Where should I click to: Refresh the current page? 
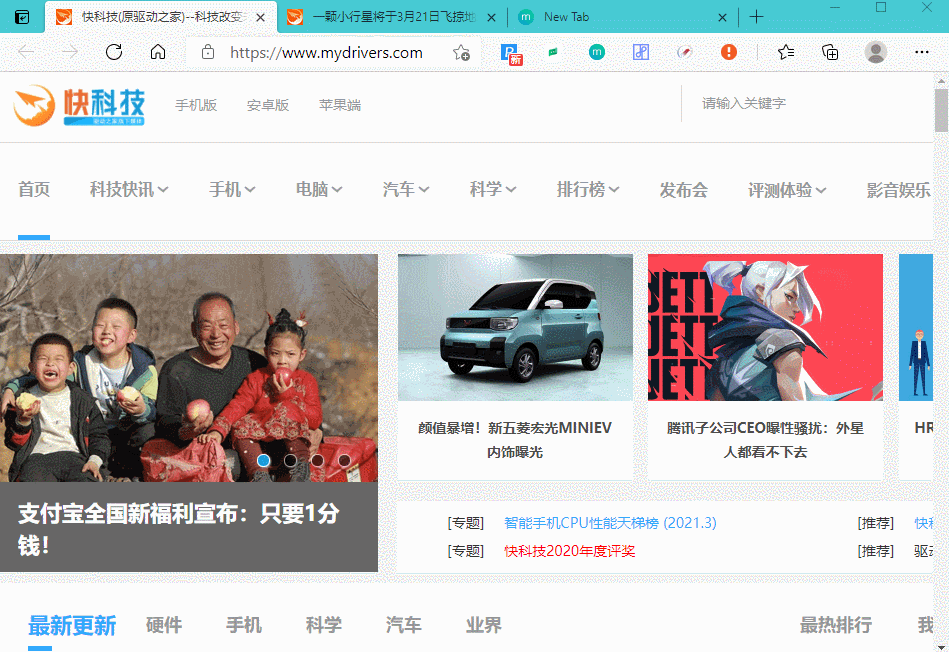click(113, 52)
